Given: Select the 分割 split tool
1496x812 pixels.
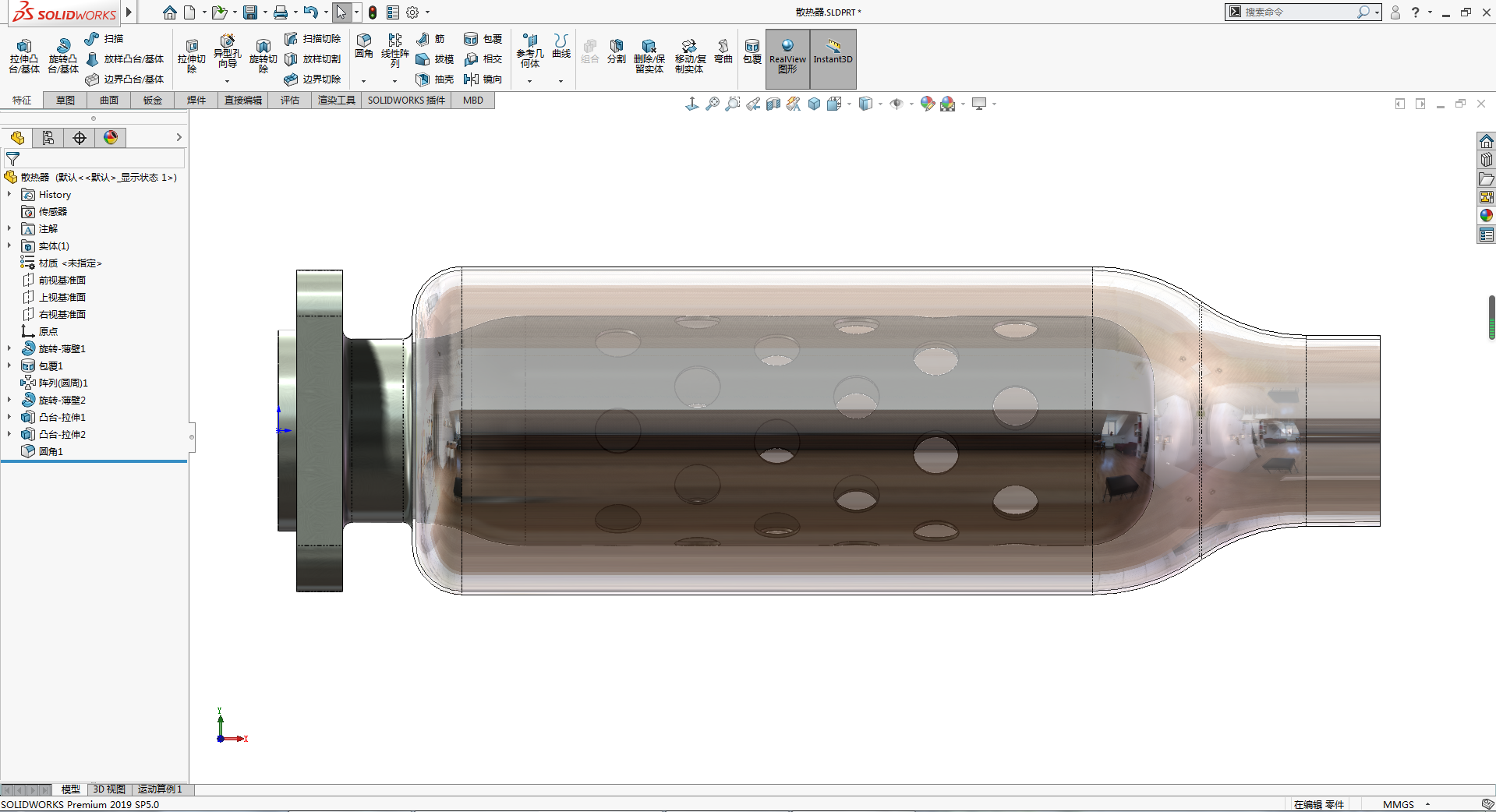Looking at the screenshot, I should click(x=617, y=51).
